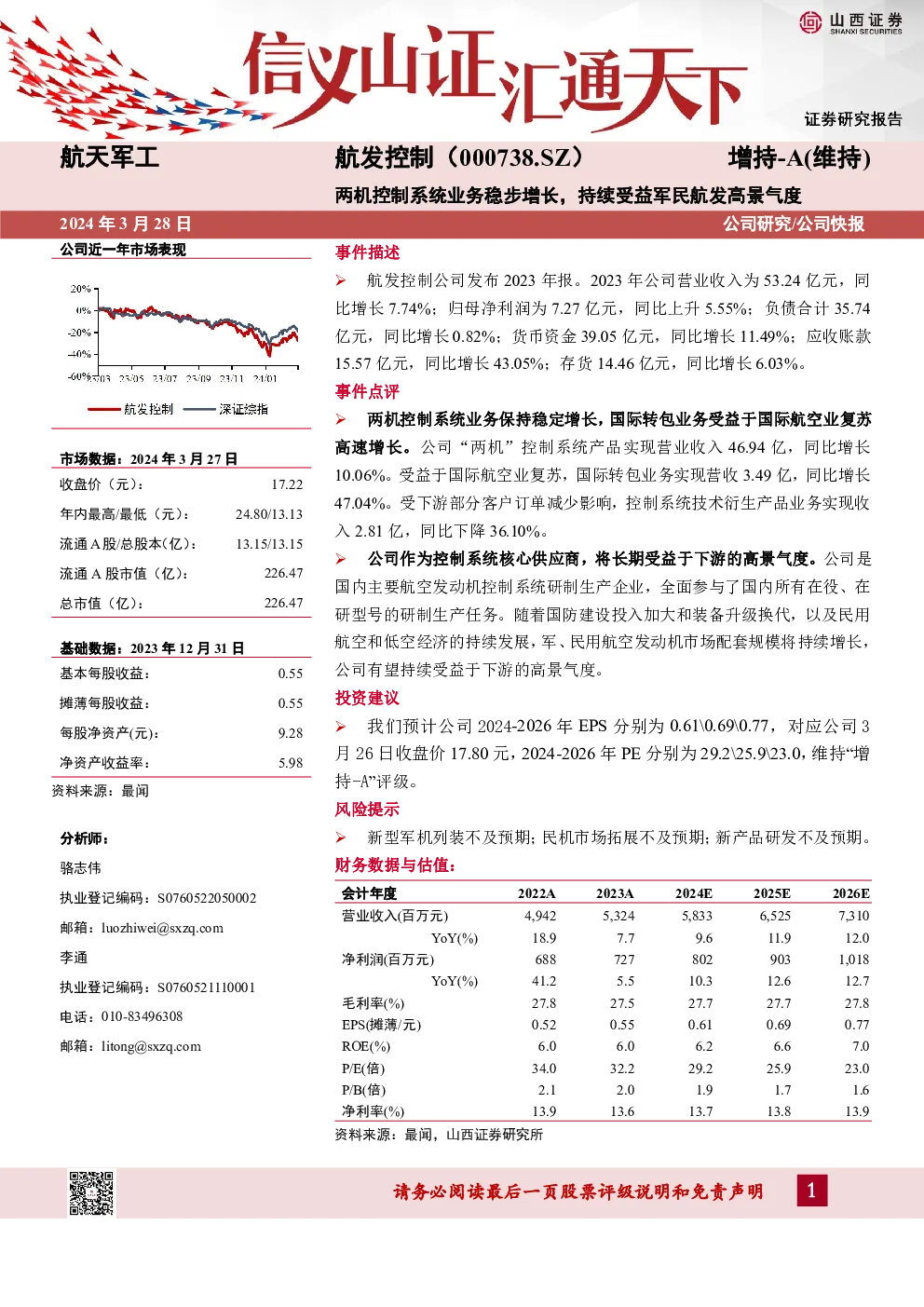
Task: Click the QR code in footer
Action: [91, 1192]
